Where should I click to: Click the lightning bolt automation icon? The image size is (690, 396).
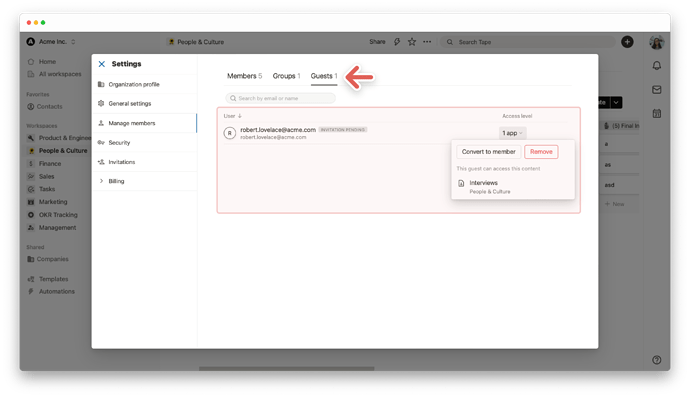click(x=397, y=42)
